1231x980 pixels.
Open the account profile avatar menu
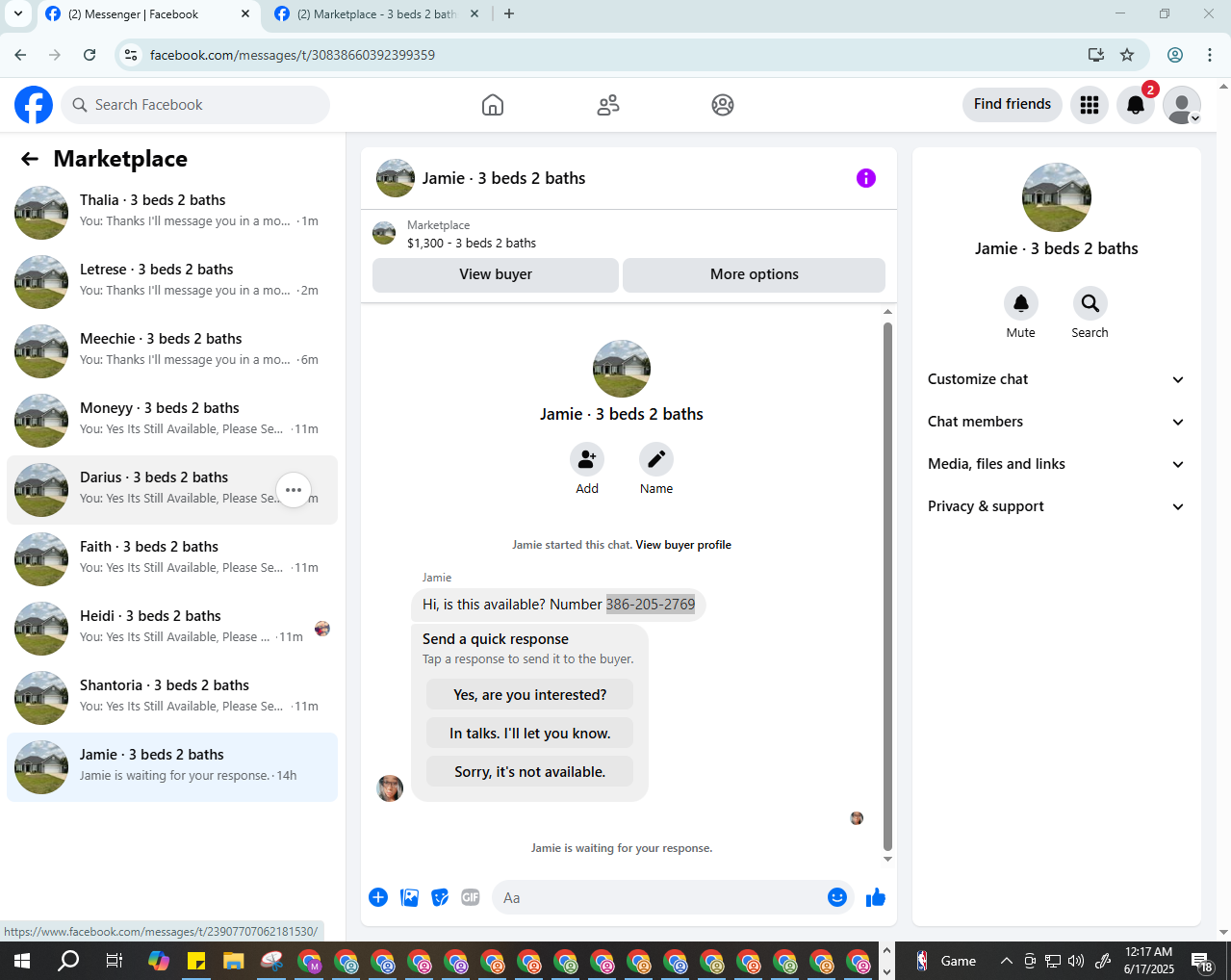coord(1182,105)
